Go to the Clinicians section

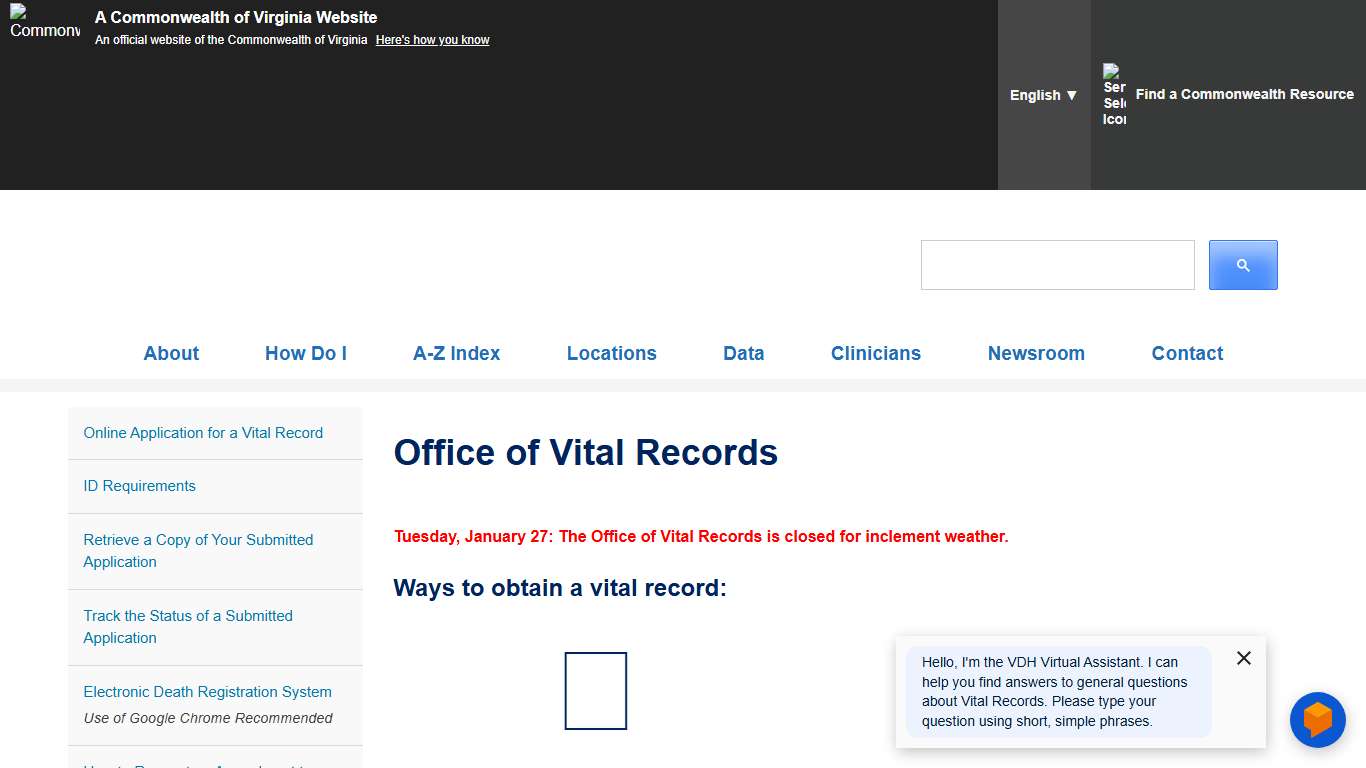pyautogui.click(x=875, y=353)
